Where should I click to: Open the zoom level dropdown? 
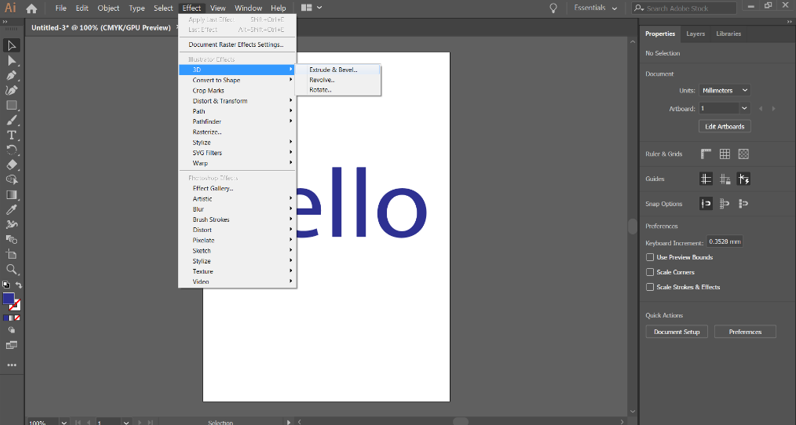(x=64, y=422)
